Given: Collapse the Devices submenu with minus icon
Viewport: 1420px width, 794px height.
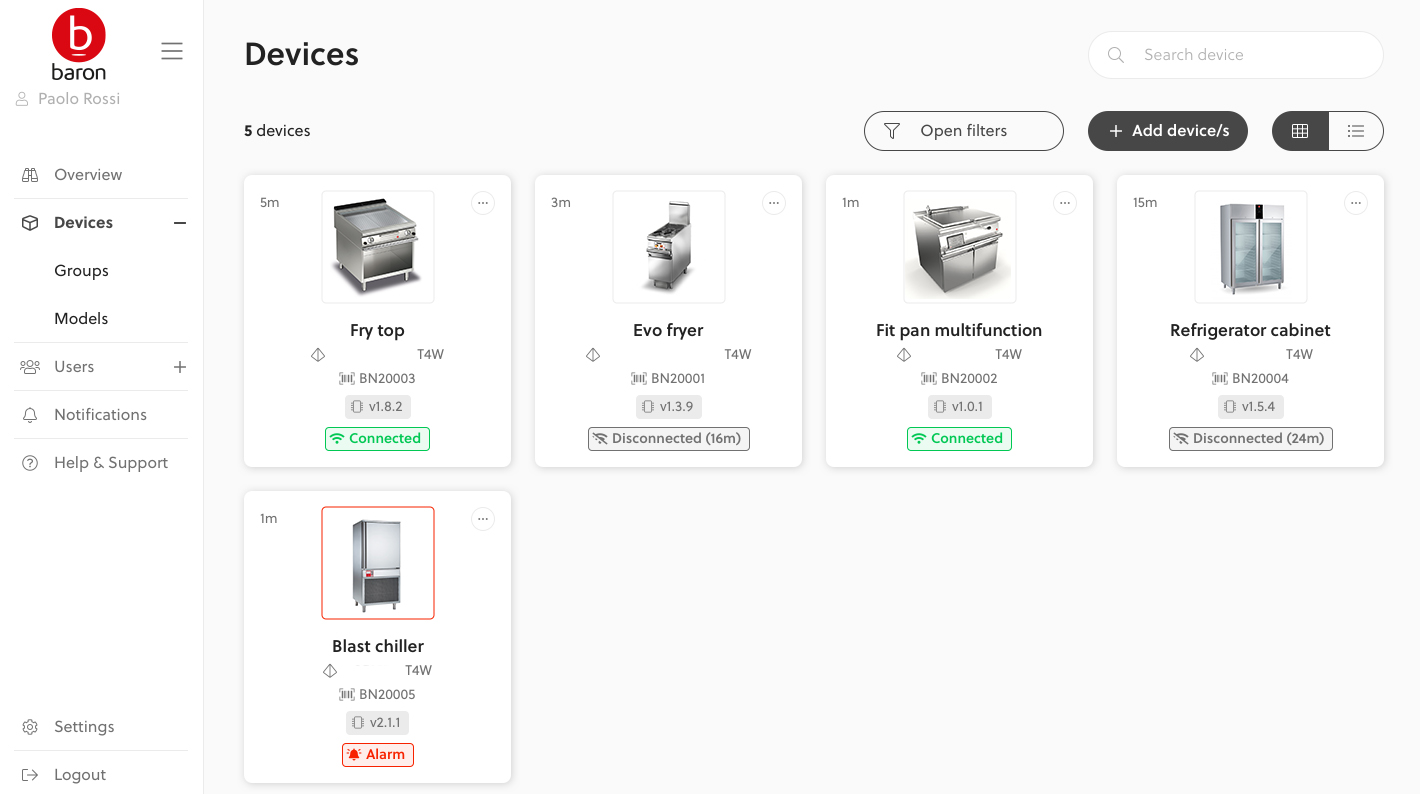Looking at the screenshot, I should click(x=180, y=223).
